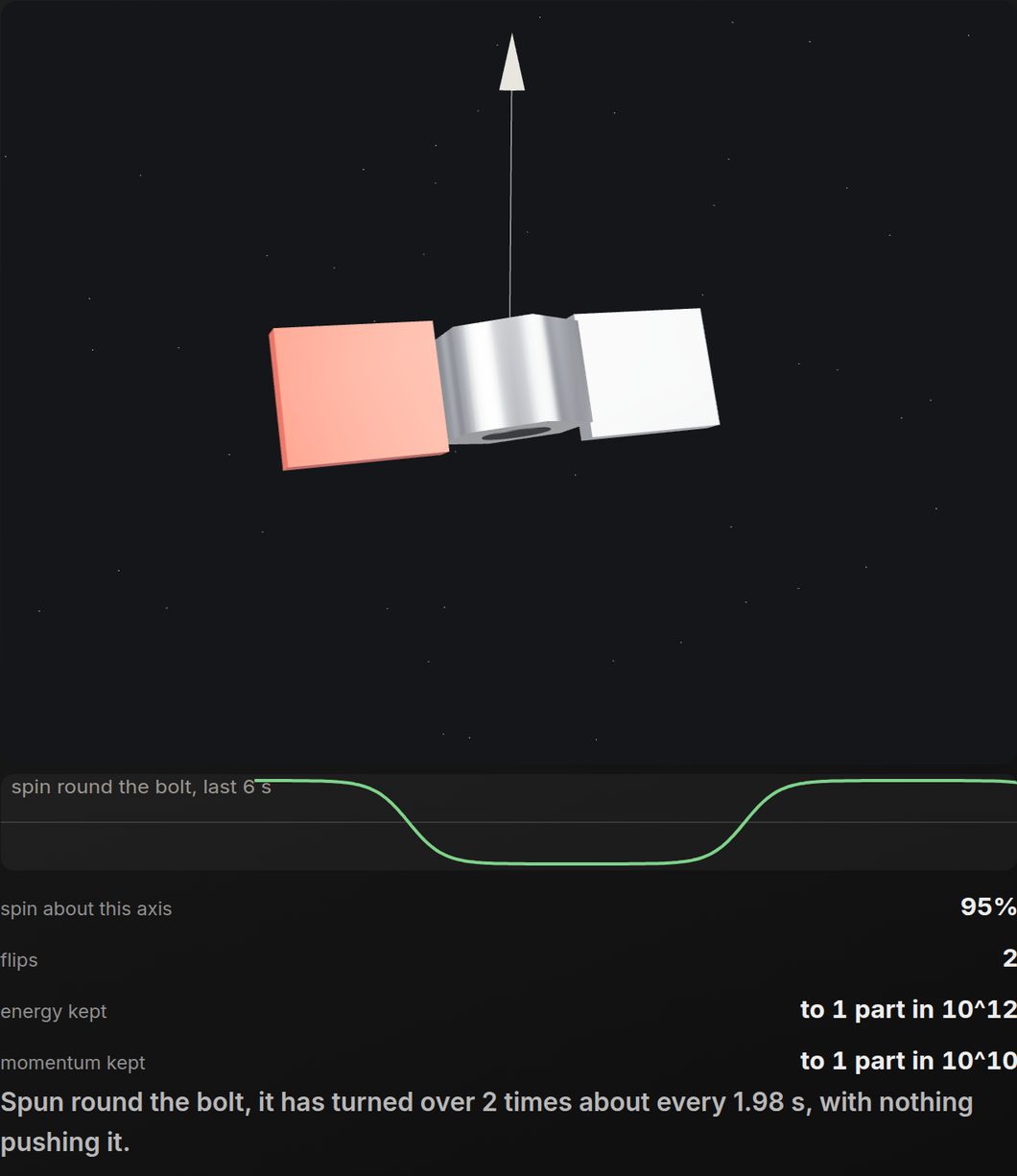Click the green spin curve in the graph

click(635, 822)
